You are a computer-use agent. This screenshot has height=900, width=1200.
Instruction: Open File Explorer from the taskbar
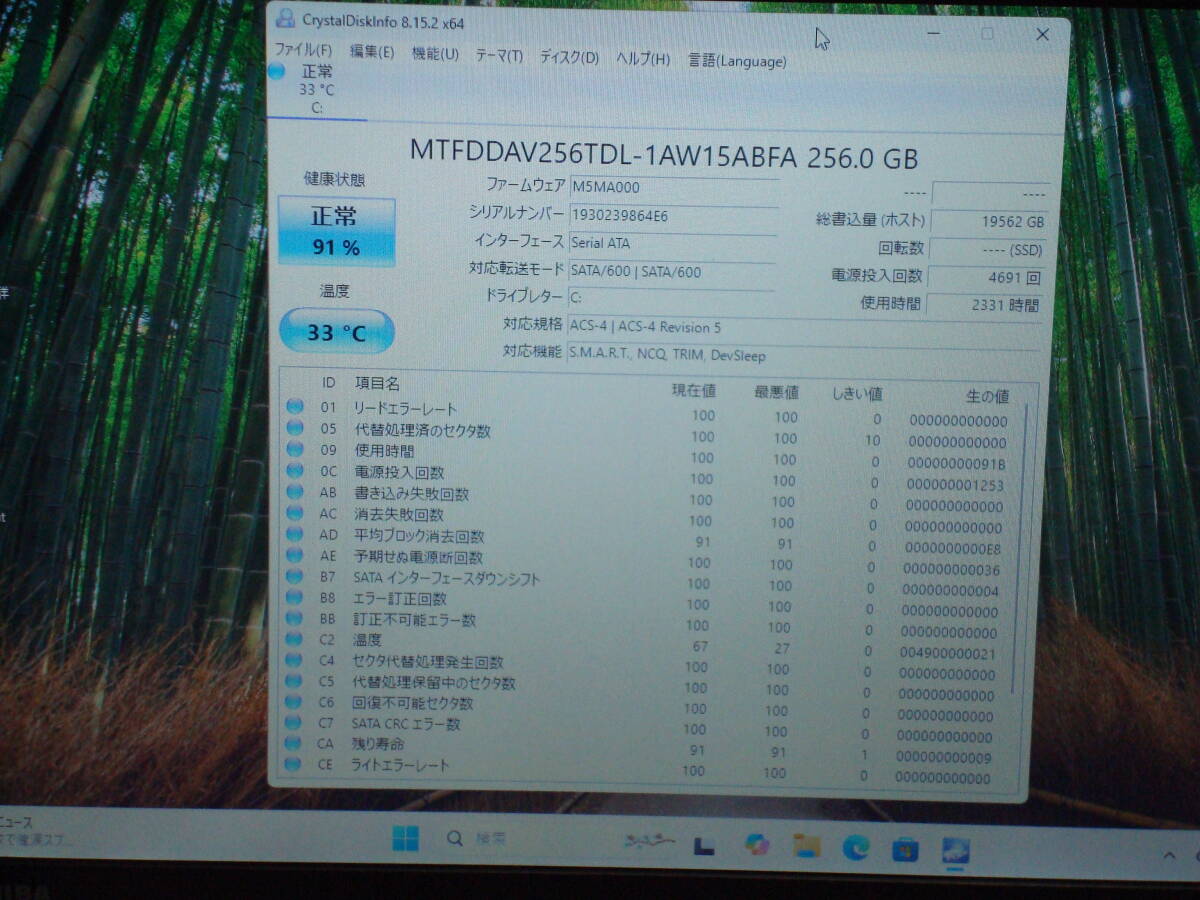(x=807, y=846)
